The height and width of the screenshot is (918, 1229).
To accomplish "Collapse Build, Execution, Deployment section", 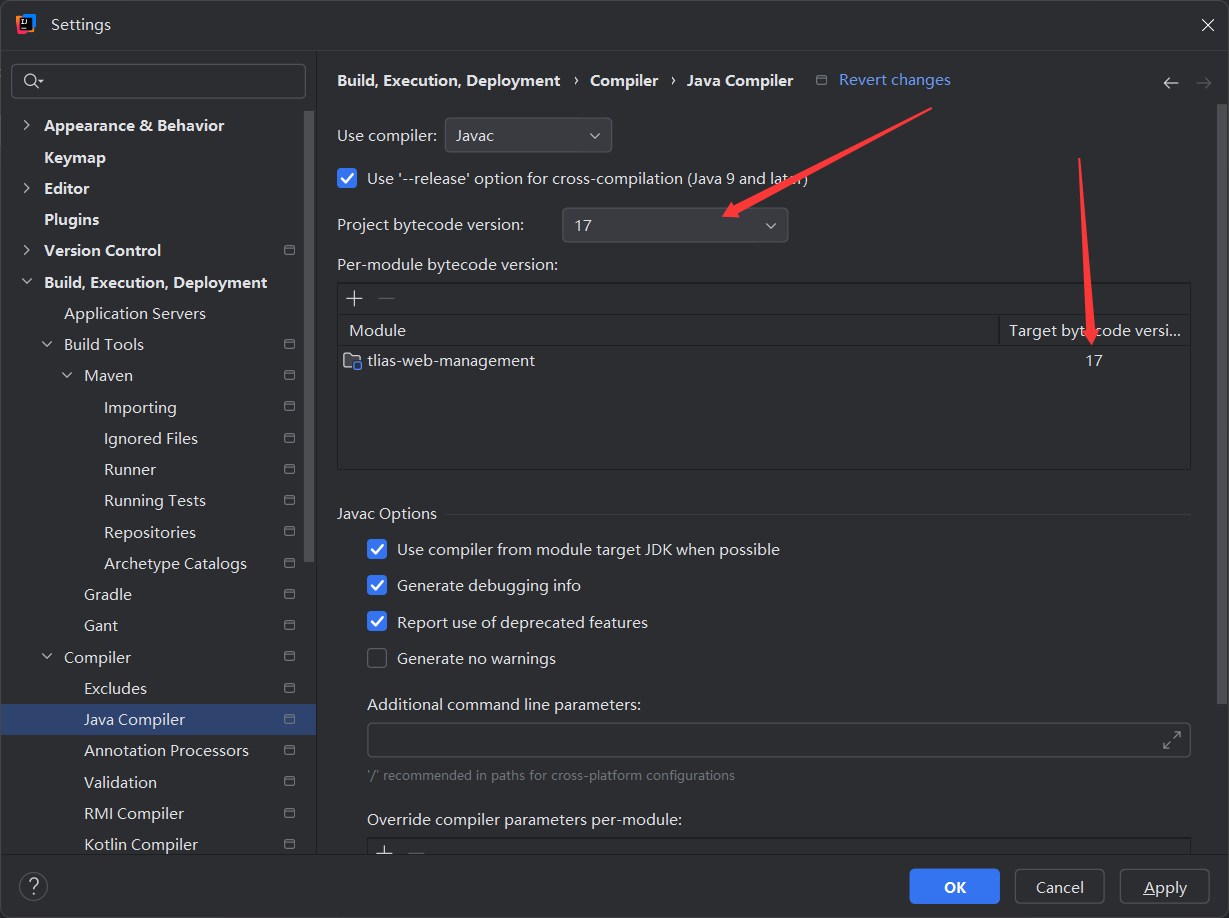I will 26,282.
